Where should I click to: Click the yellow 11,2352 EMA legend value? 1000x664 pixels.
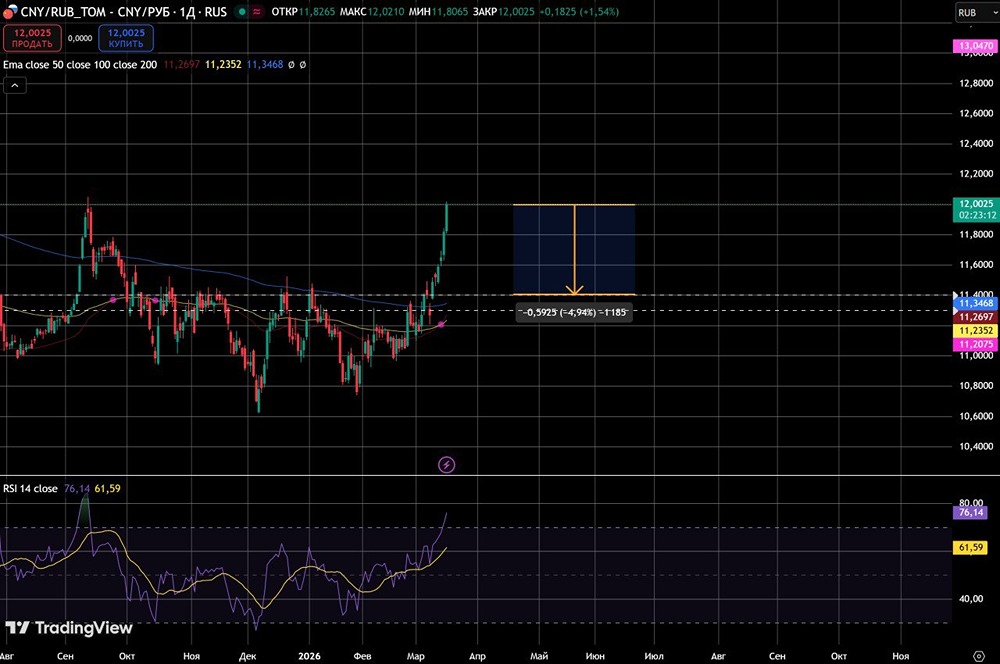point(223,64)
